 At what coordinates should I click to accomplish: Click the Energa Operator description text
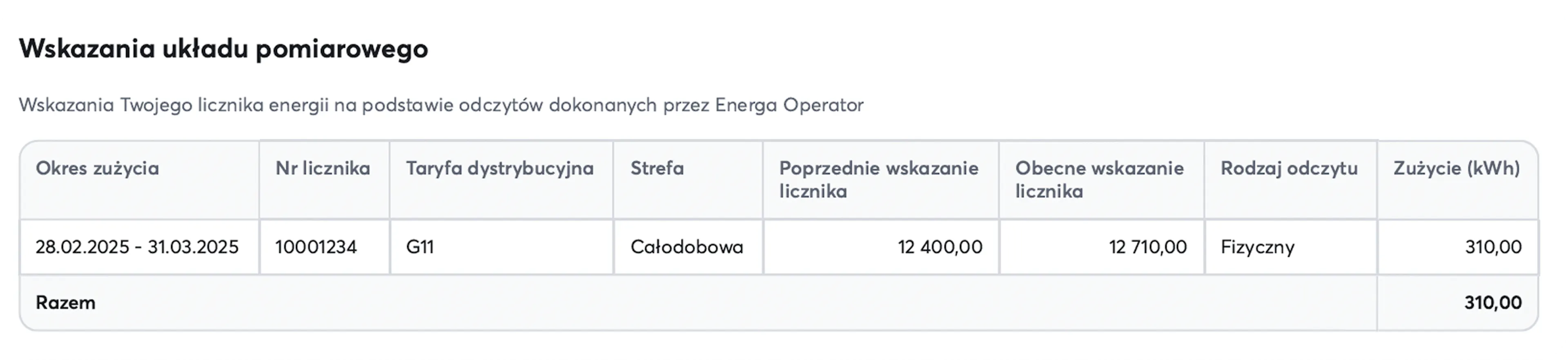[x=441, y=105]
